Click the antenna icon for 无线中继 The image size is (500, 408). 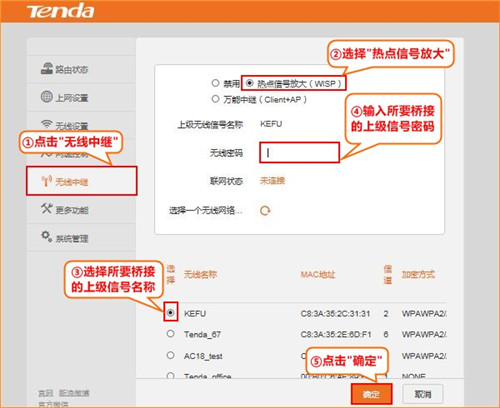click(x=47, y=181)
